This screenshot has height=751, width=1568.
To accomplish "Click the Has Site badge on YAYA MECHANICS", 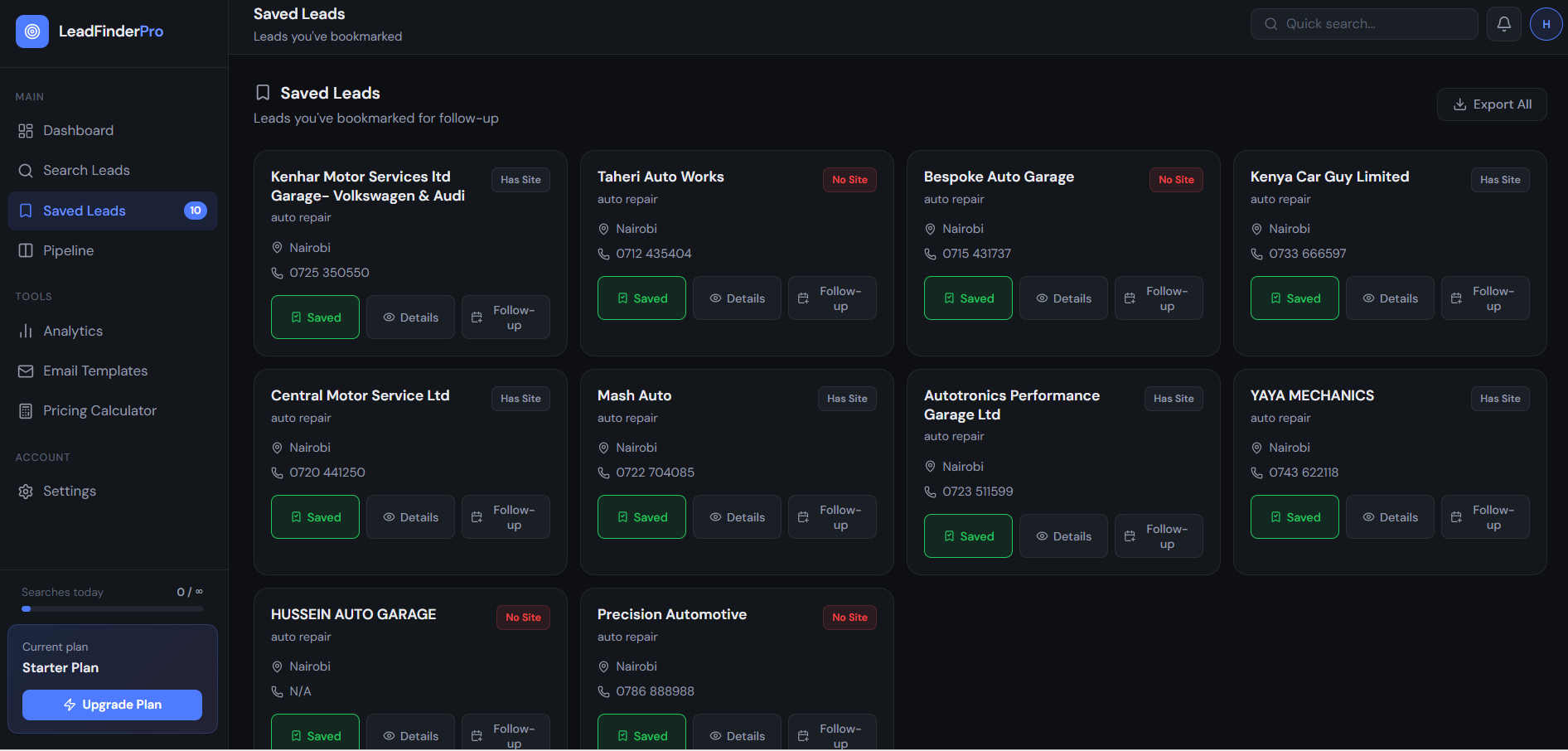I will pyautogui.click(x=1500, y=399).
